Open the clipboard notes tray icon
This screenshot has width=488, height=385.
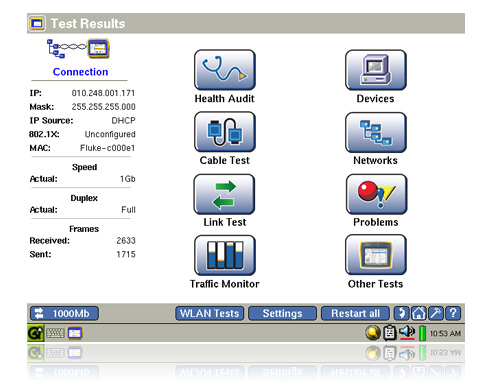pyautogui.click(x=390, y=333)
